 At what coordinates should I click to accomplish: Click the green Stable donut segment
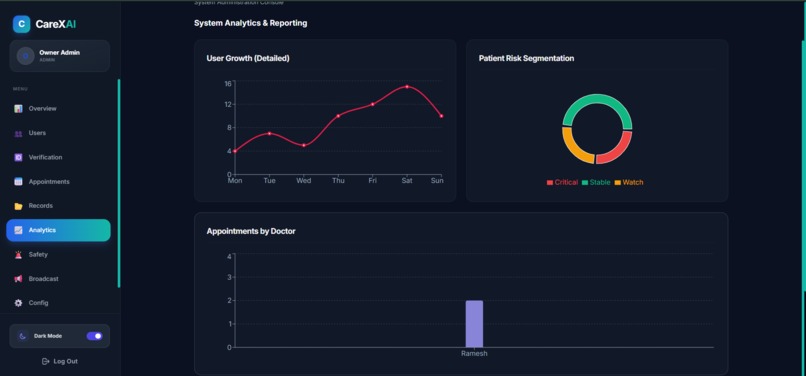[x=597, y=100]
